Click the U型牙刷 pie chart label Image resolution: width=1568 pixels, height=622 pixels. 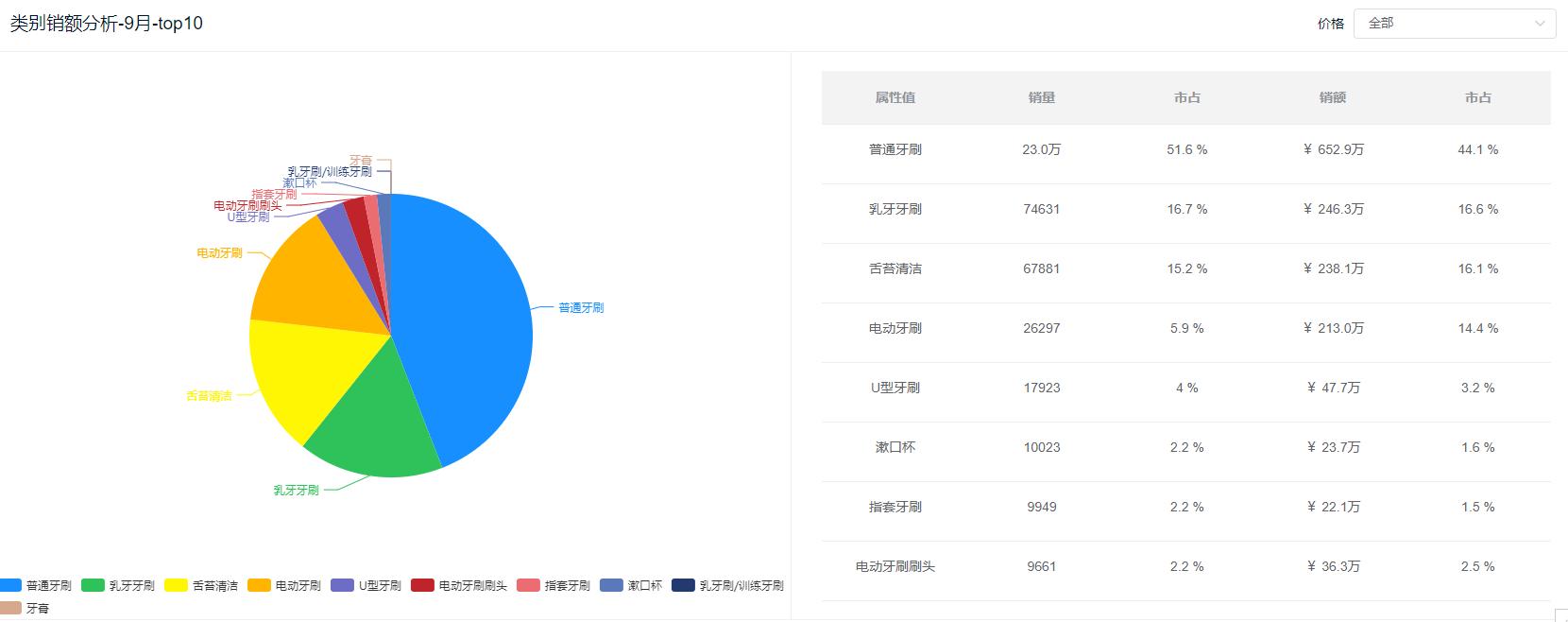(248, 216)
